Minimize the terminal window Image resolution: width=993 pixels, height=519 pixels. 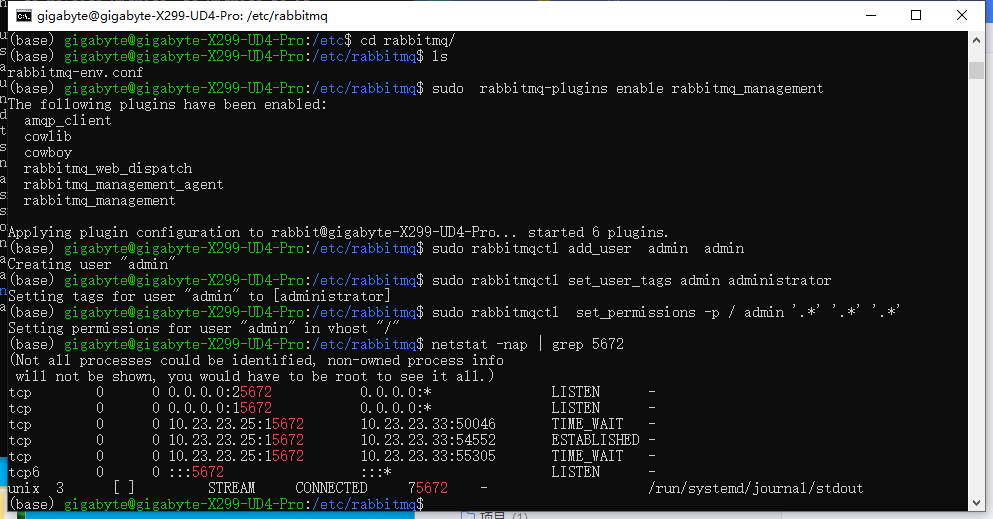point(871,15)
